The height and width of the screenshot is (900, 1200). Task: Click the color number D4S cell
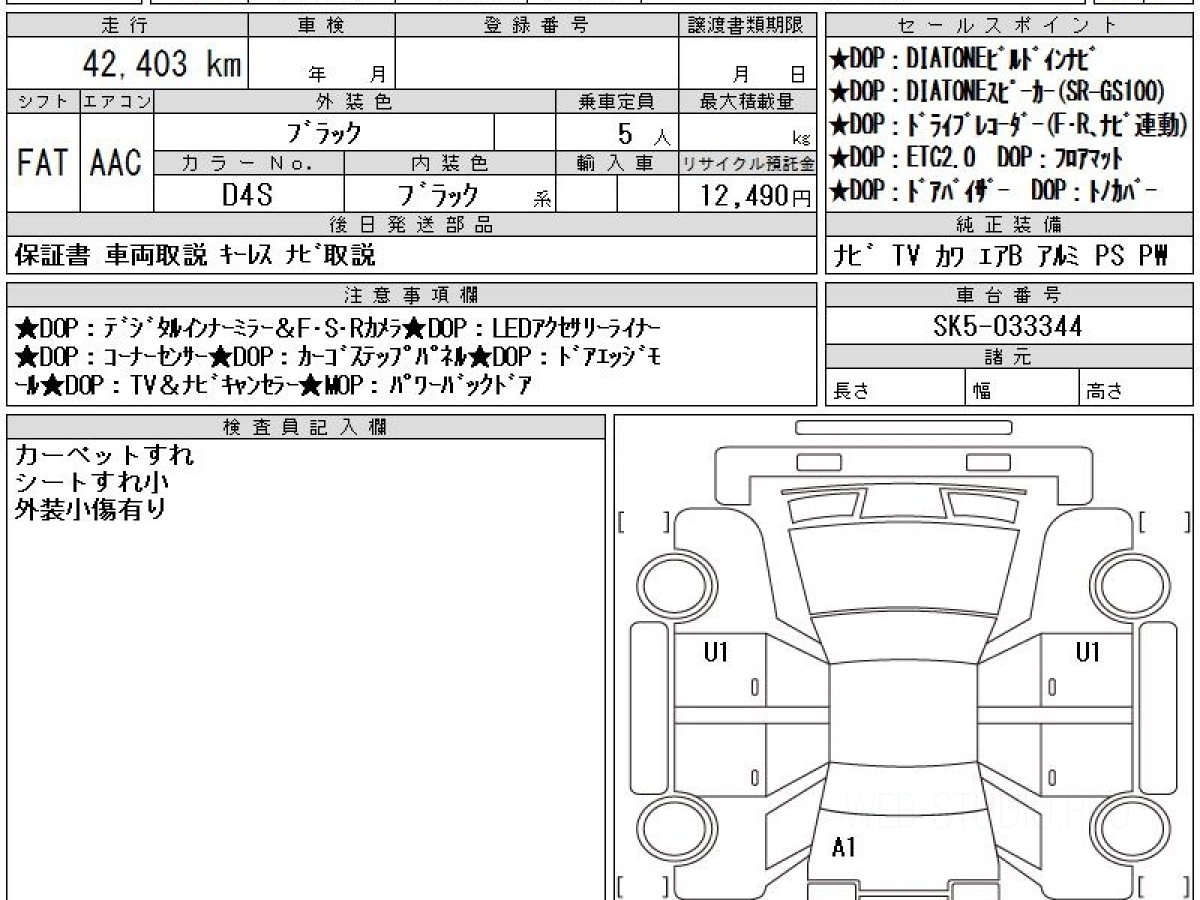[248, 194]
